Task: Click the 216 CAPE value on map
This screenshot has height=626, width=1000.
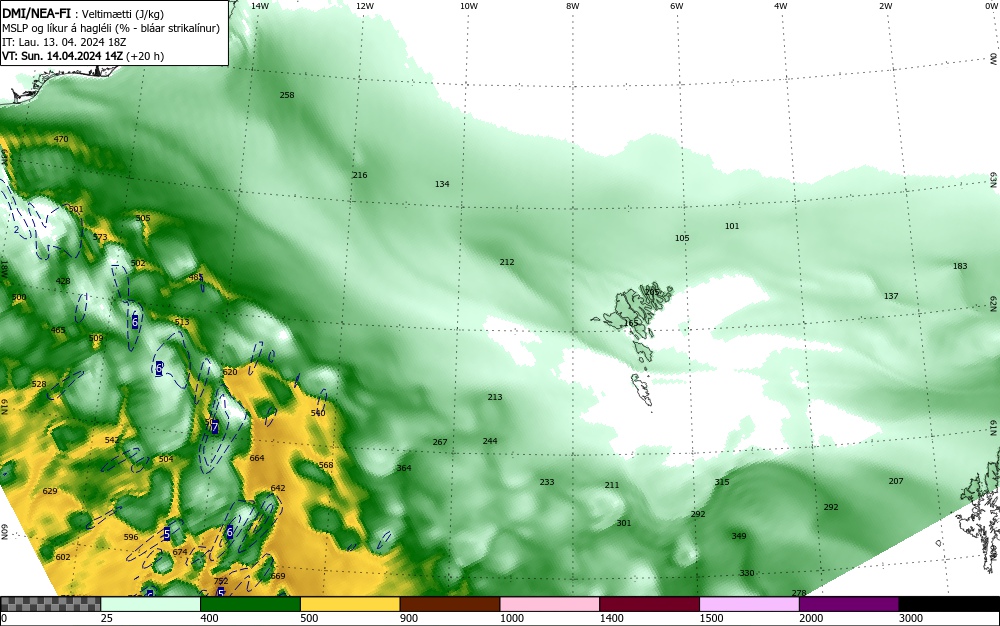Action: click(360, 175)
